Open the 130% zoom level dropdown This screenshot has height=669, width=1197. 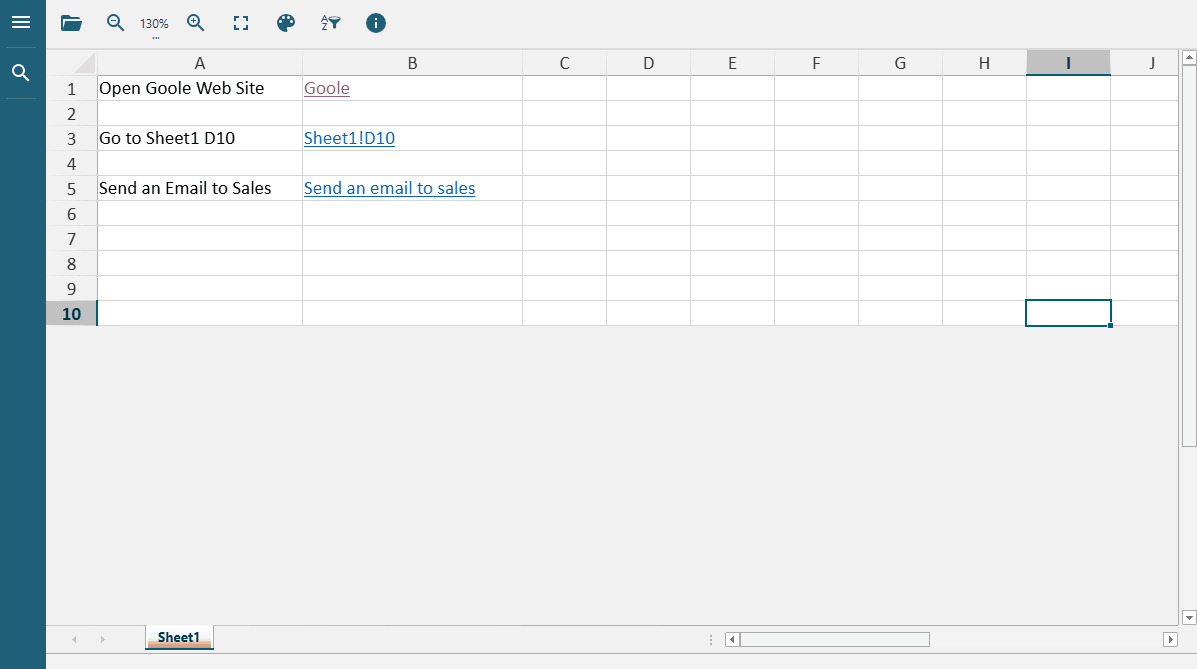pos(154,25)
